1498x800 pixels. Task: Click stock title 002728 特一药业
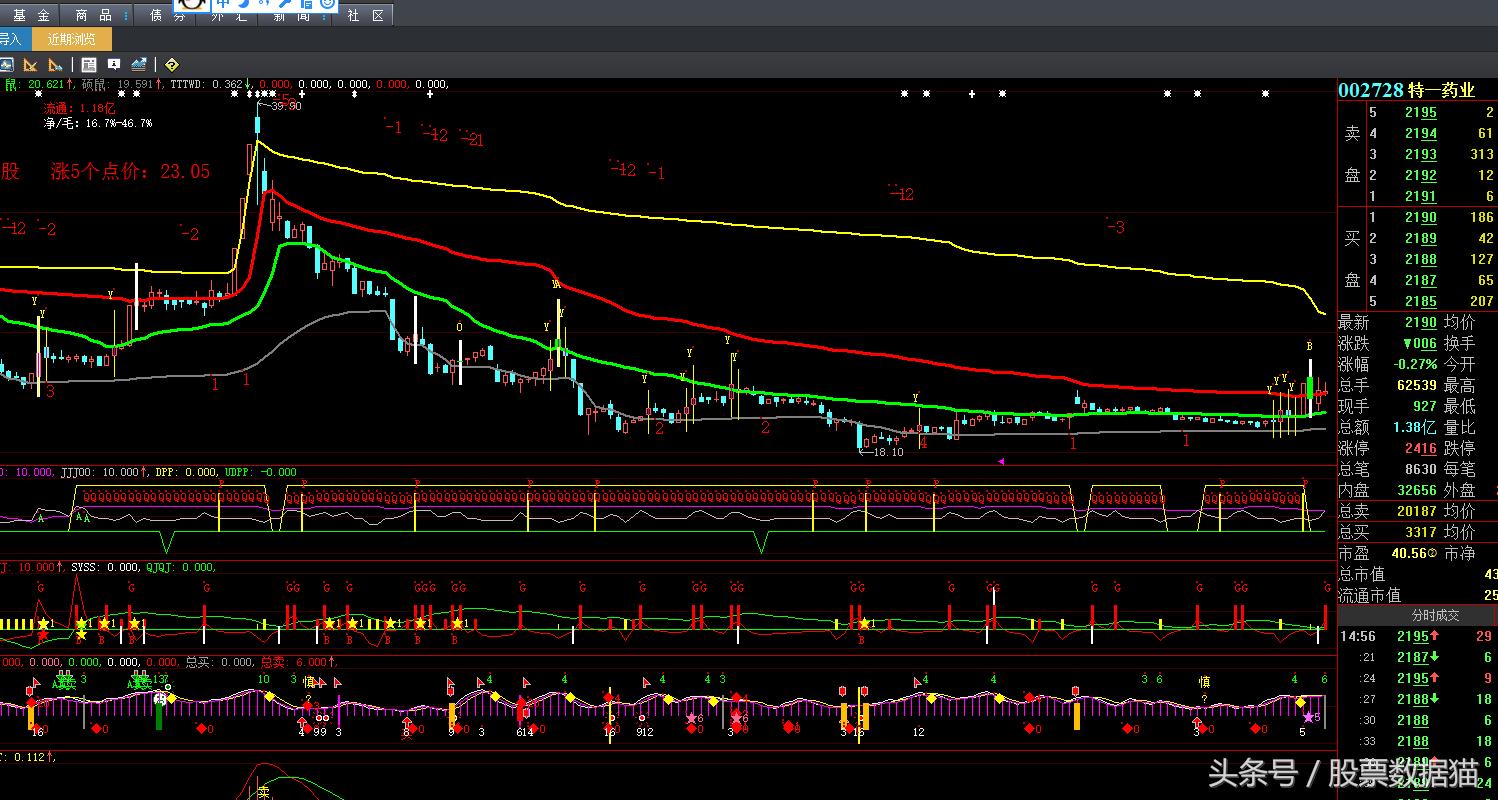[x=1406, y=90]
